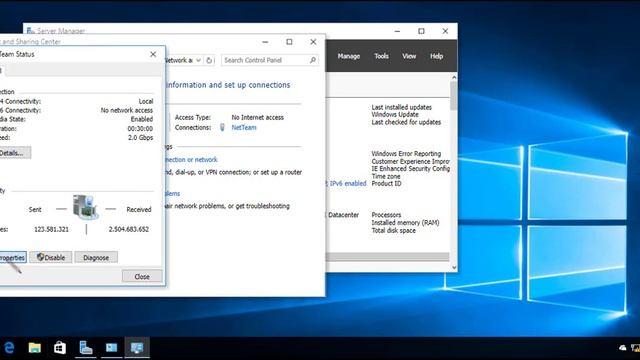Screen dimensions: 640x360
Task: Open Microsoft Edge from the taskbar
Action: click(9, 348)
